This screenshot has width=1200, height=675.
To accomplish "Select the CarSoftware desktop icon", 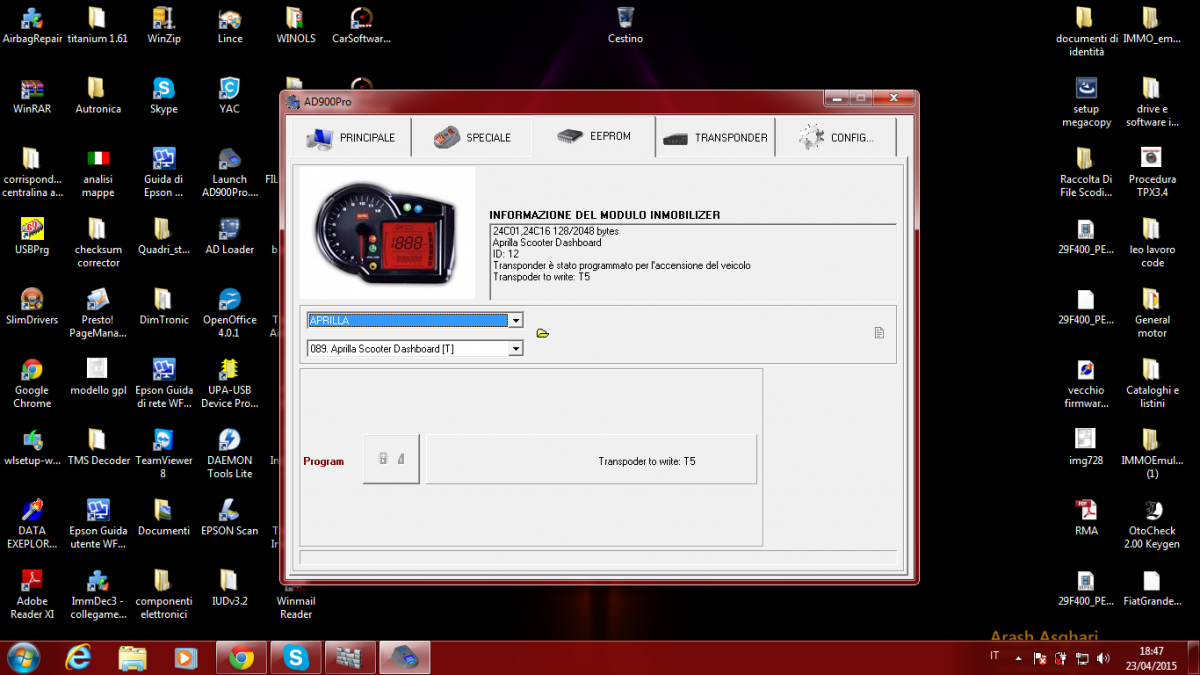I will click(361, 25).
